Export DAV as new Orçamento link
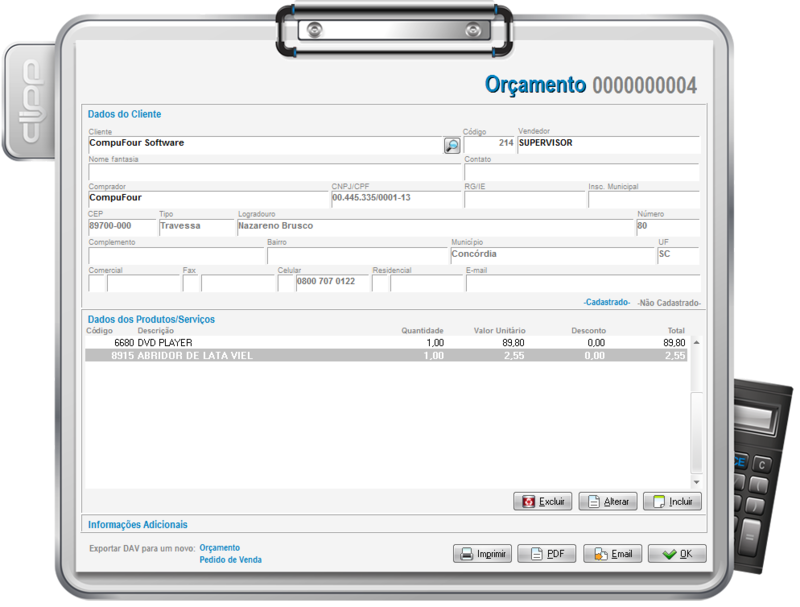Screen dimensions: 800x607 [220, 547]
